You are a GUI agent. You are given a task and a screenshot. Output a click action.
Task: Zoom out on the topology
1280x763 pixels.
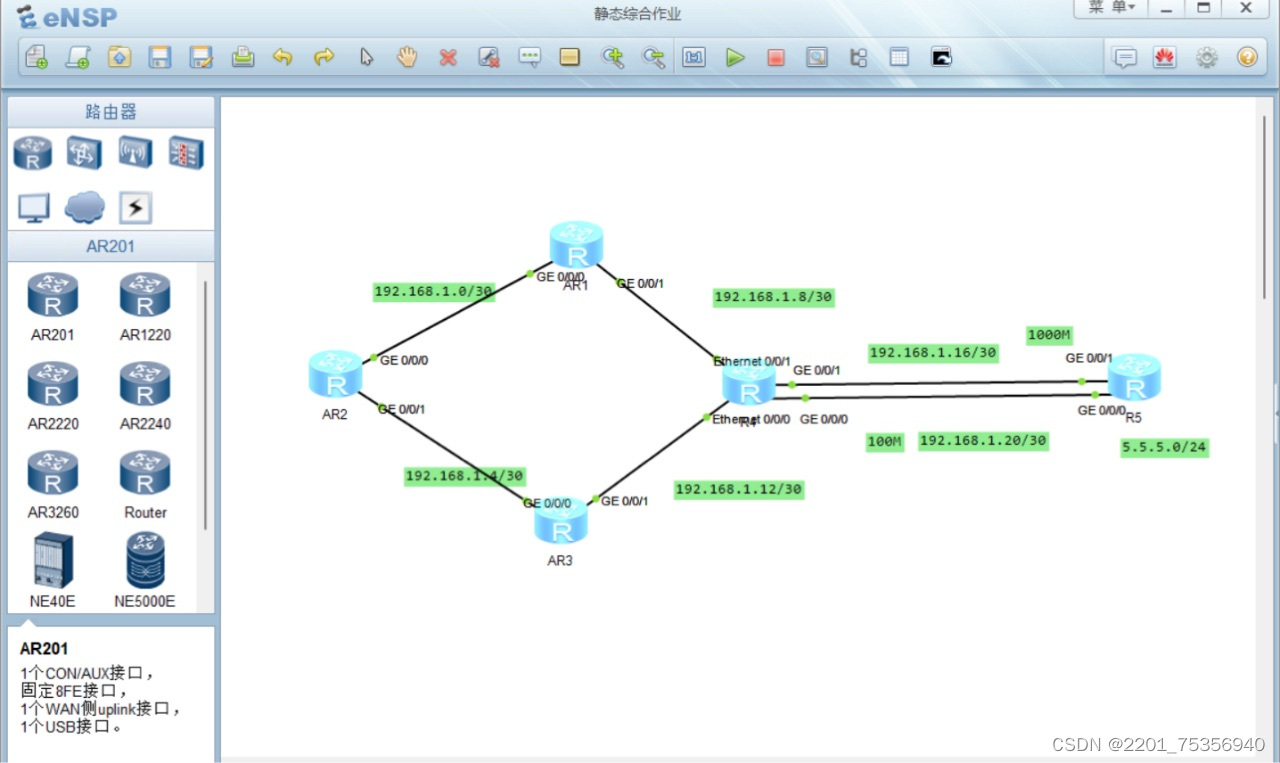tap(653, 57)
